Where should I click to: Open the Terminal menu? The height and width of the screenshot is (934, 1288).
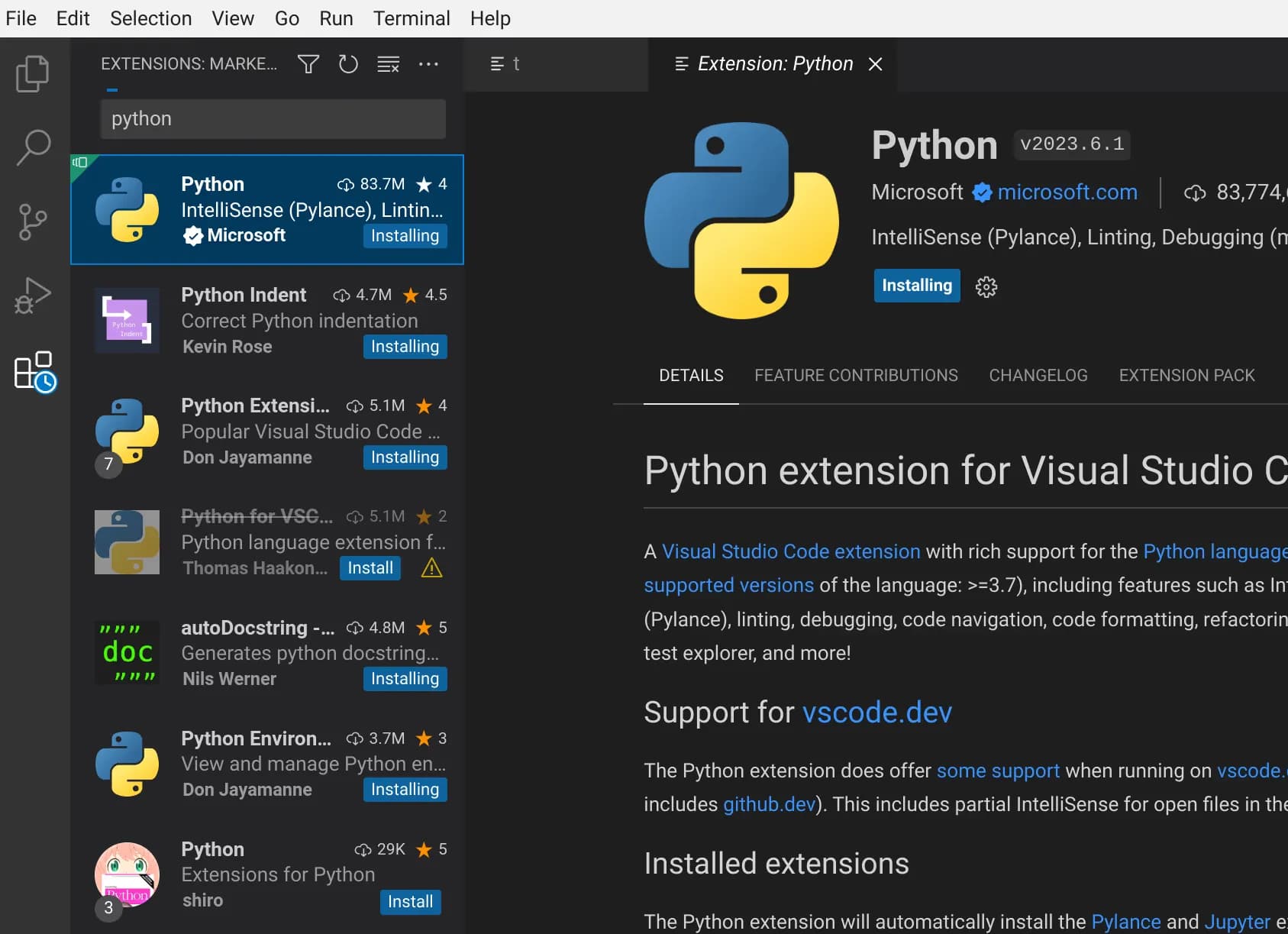point(411,18)
